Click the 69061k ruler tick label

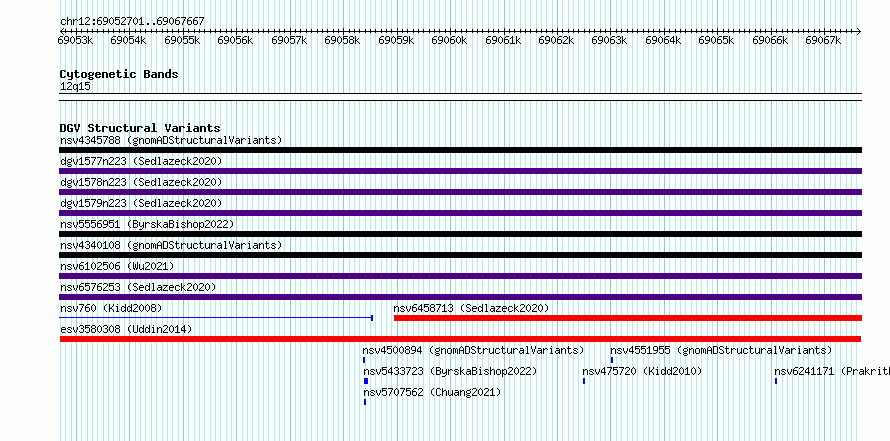point(503,40)
